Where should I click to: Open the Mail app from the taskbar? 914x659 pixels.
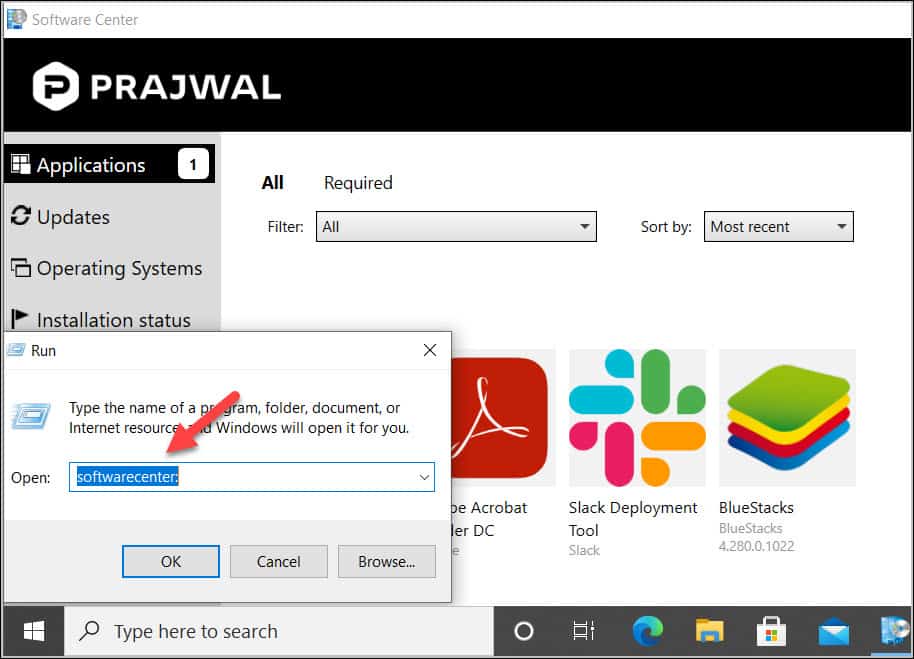(834, 632)
